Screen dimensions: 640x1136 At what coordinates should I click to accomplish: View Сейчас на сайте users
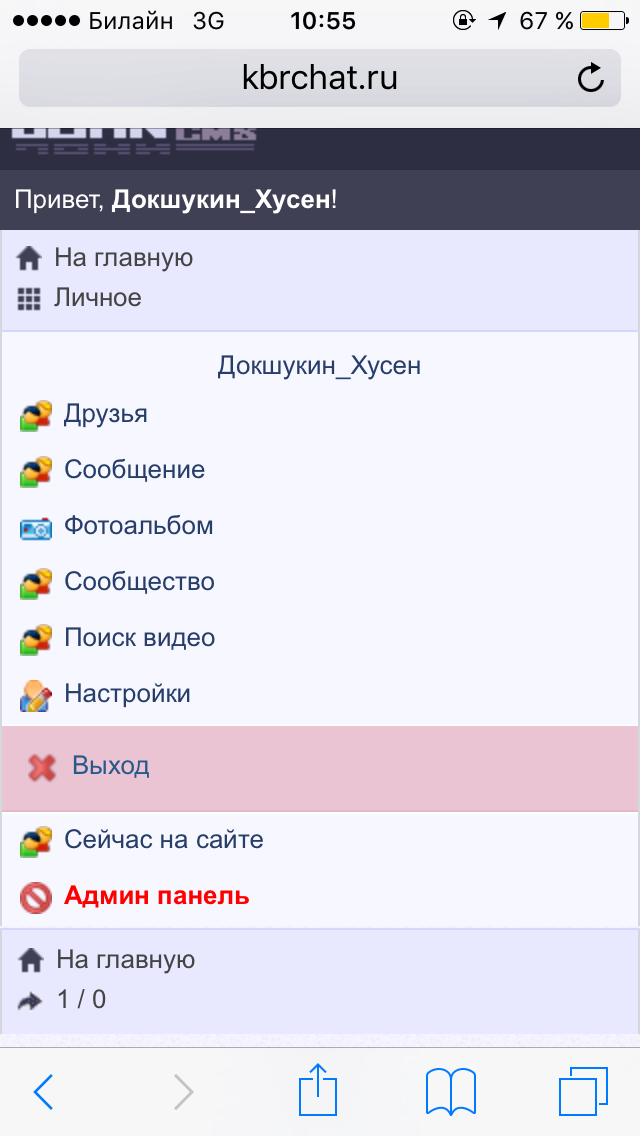[x=164, y=839]
